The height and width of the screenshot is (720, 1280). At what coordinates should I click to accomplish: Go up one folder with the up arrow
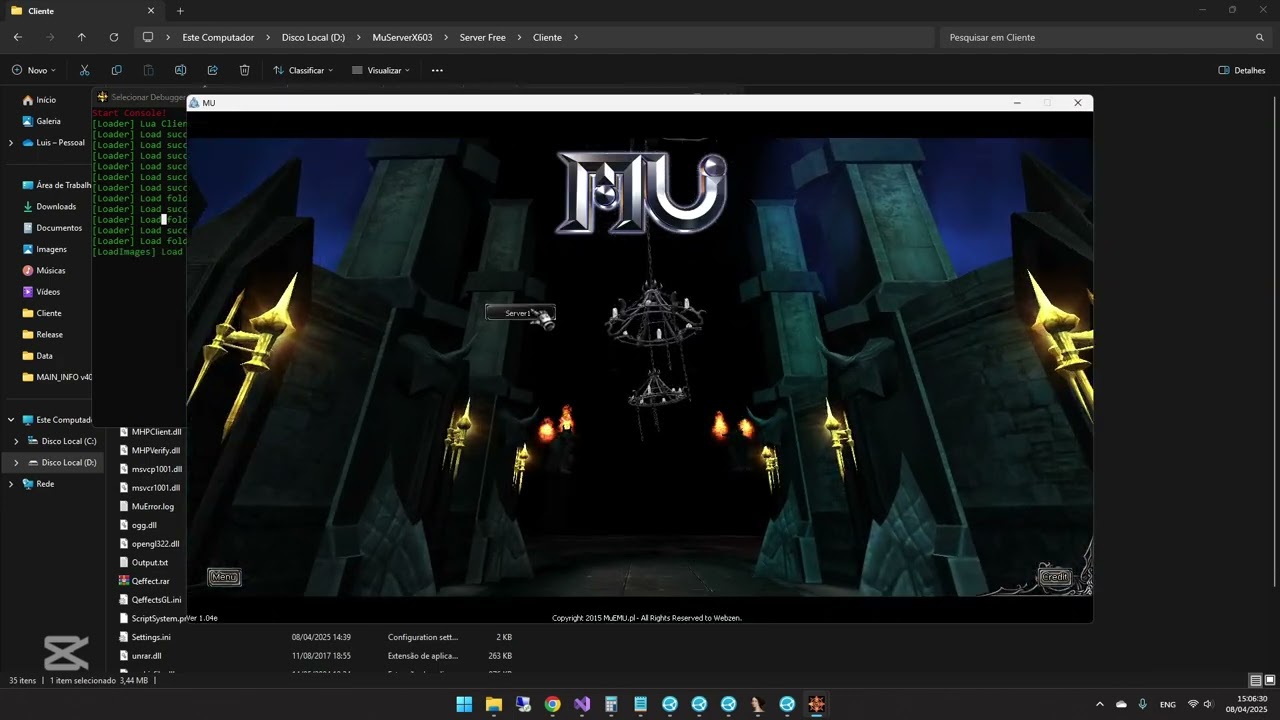point(82,37)
